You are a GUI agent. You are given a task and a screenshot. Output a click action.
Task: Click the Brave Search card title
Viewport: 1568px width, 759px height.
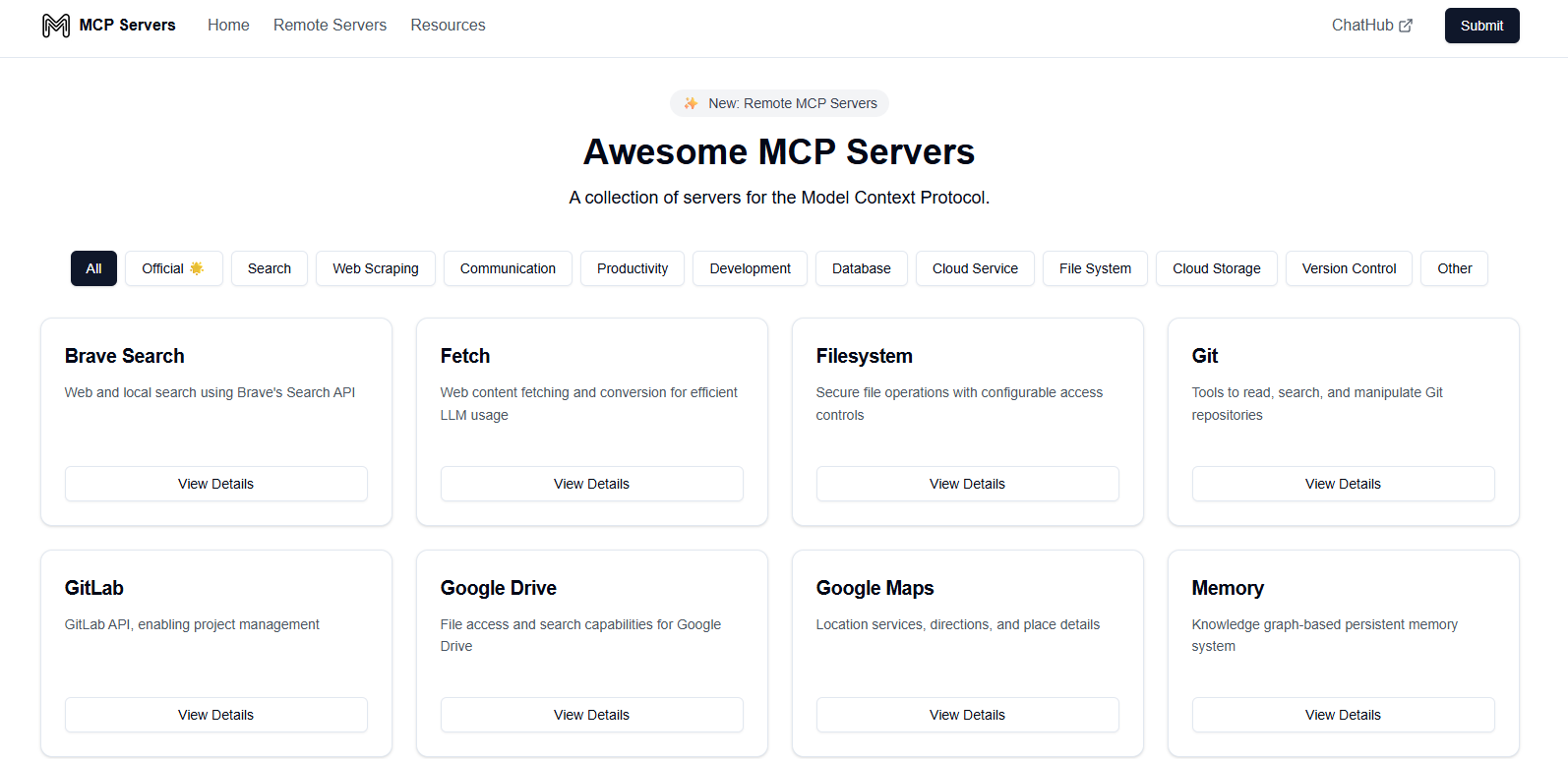[x=125, y=356]
